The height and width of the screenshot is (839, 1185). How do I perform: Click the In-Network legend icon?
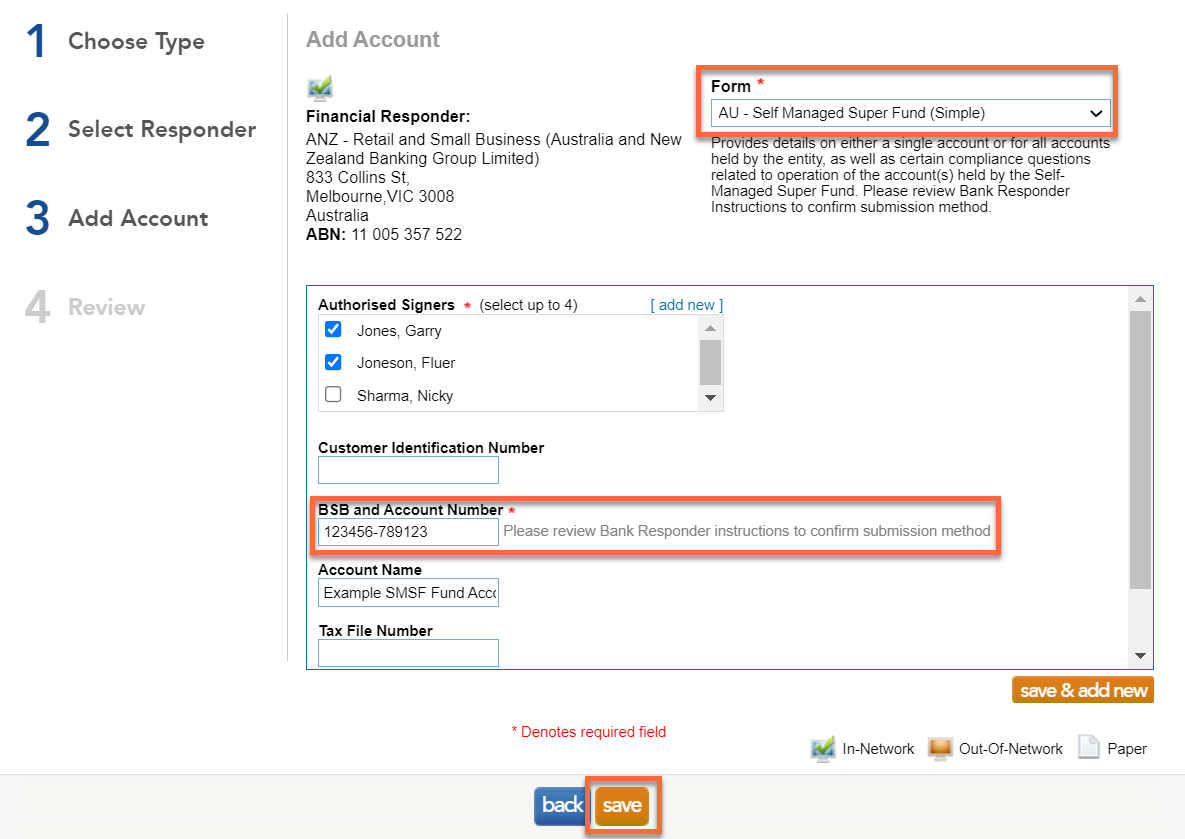click(823, 748)
